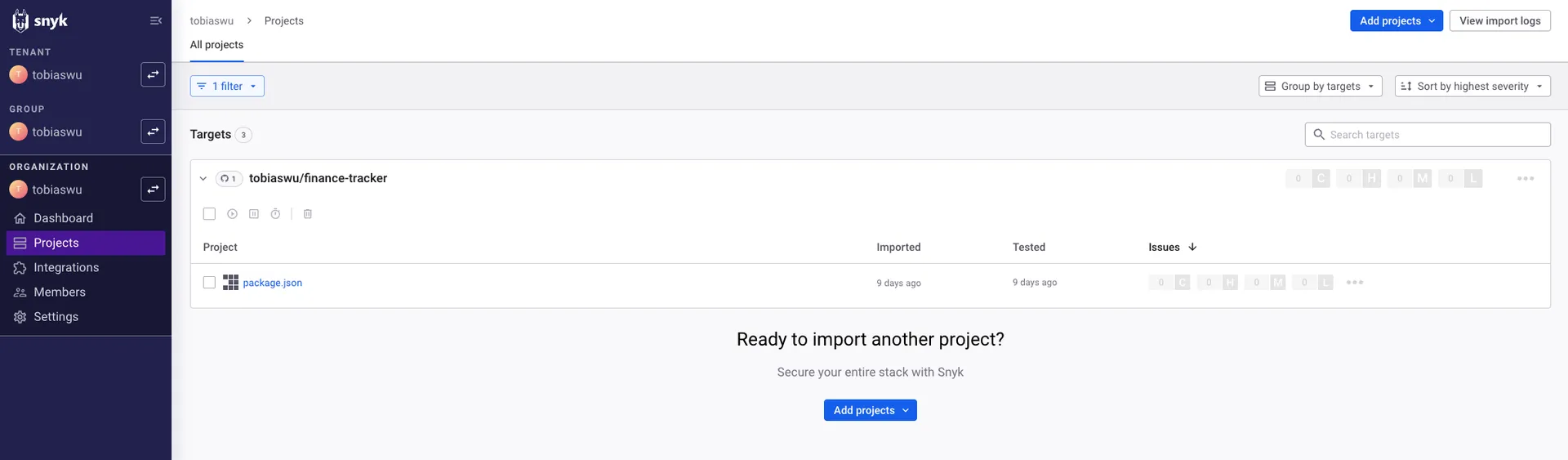Open the 1 filter dropdown

click(227, 86)
